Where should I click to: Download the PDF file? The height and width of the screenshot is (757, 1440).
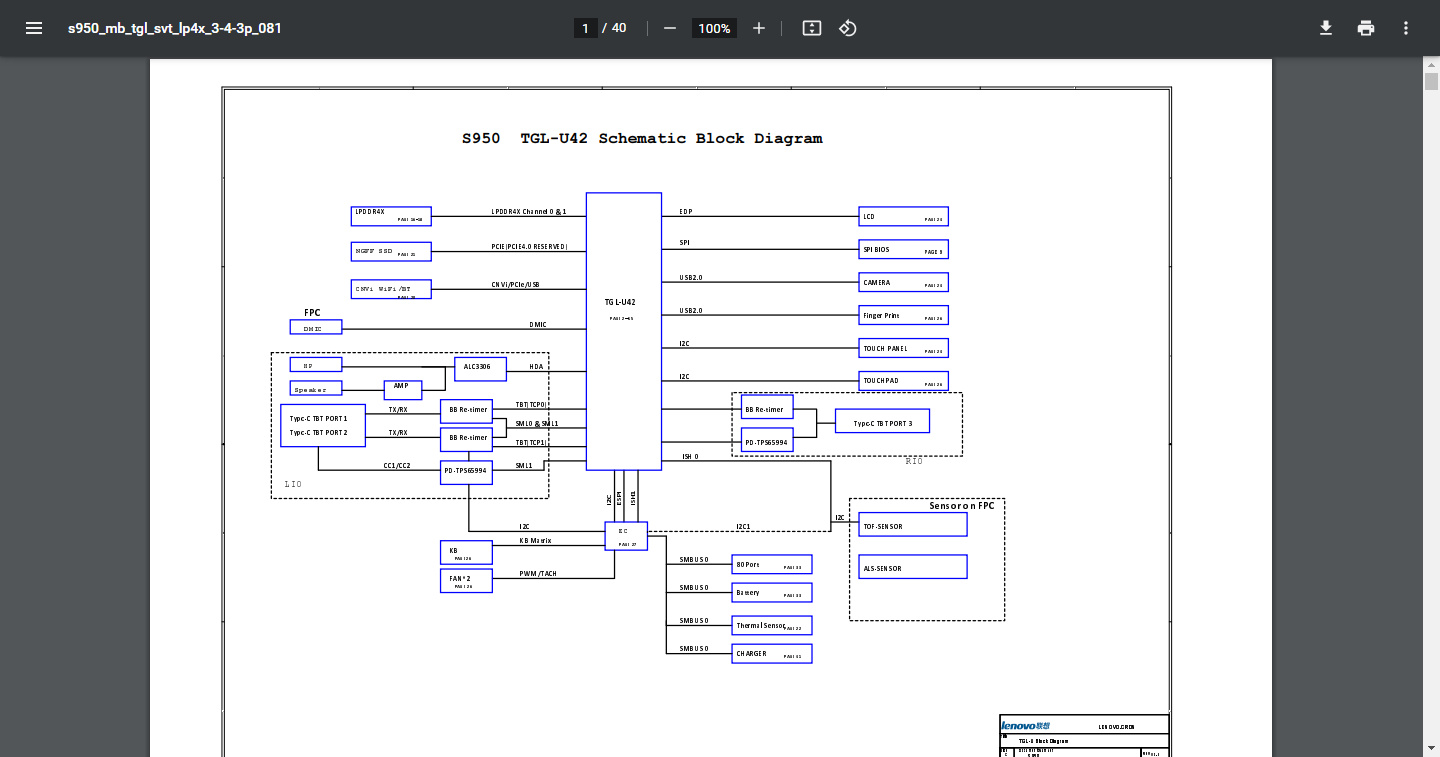click(x=1326, y=28)
